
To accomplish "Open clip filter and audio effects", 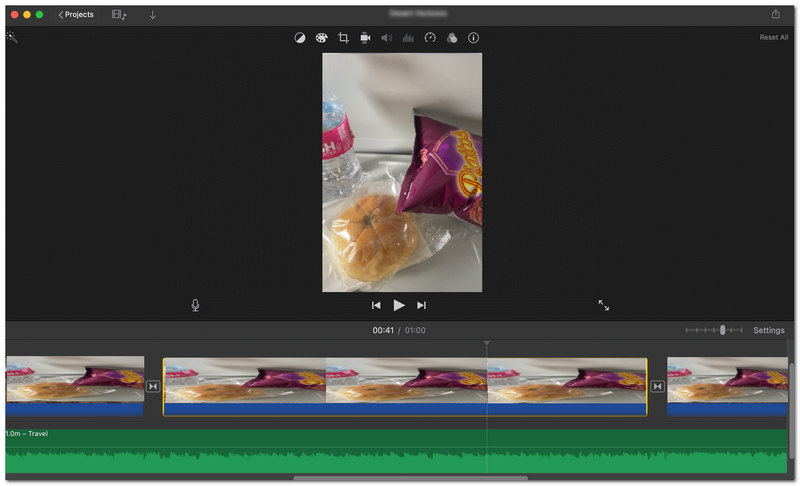I will coord(452,38).
